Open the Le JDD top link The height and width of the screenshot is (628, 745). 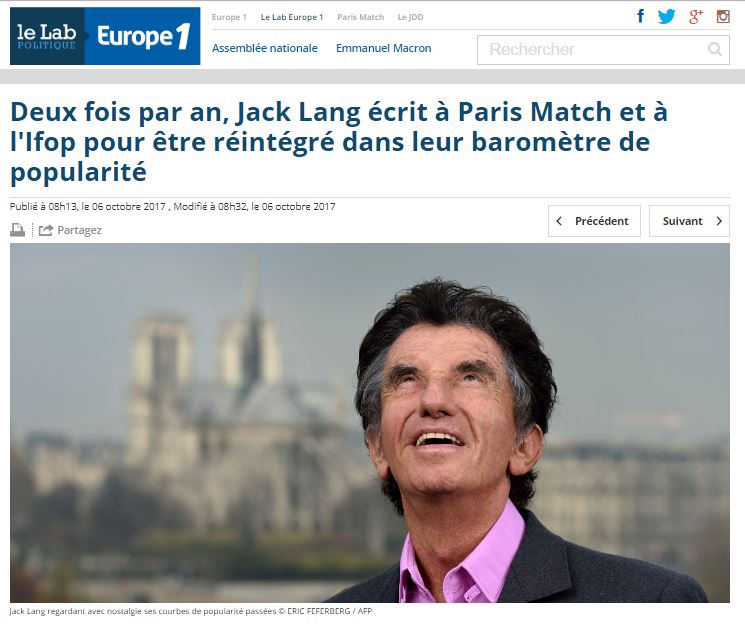[x=410, y=17]
